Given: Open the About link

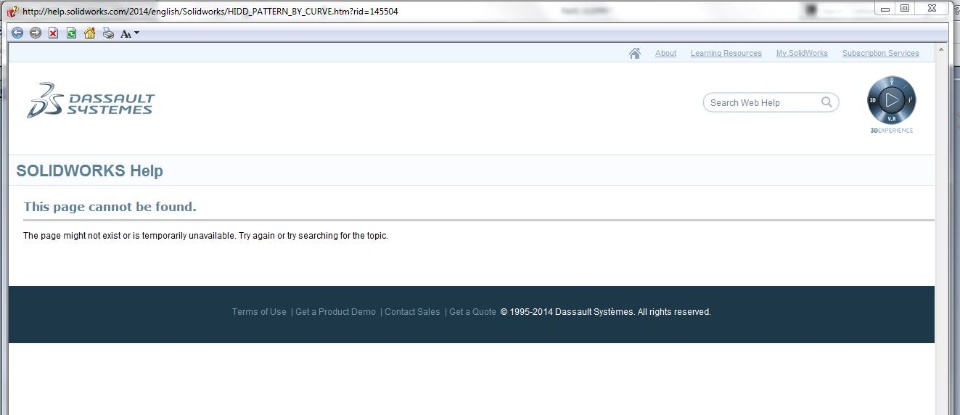Looking at the screenshot, I should pos(666,53).
